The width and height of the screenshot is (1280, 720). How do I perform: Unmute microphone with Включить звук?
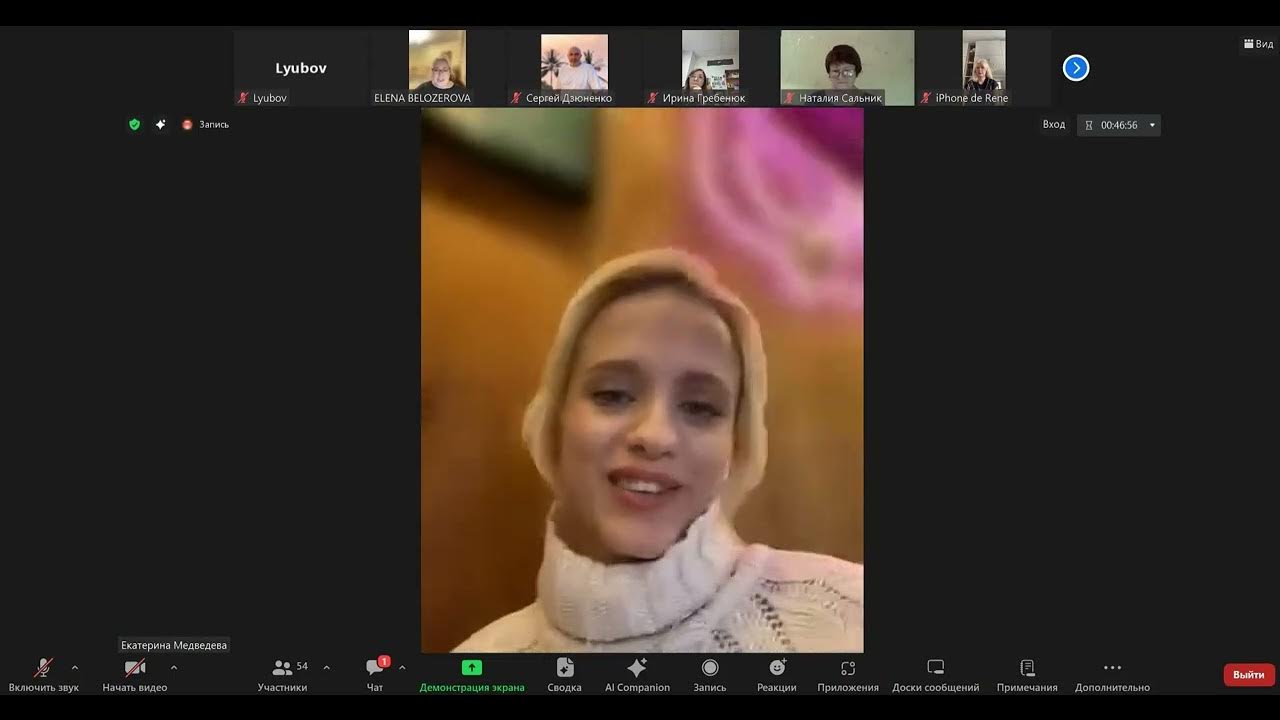click(x=43, y=675)
